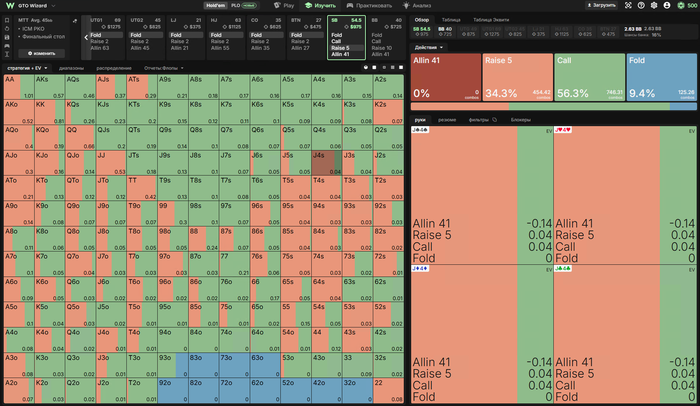Viewport: 700px width, 406px height.
Task: Switch to the 'Таблица Эквити' tab
Action: (491, 20)
